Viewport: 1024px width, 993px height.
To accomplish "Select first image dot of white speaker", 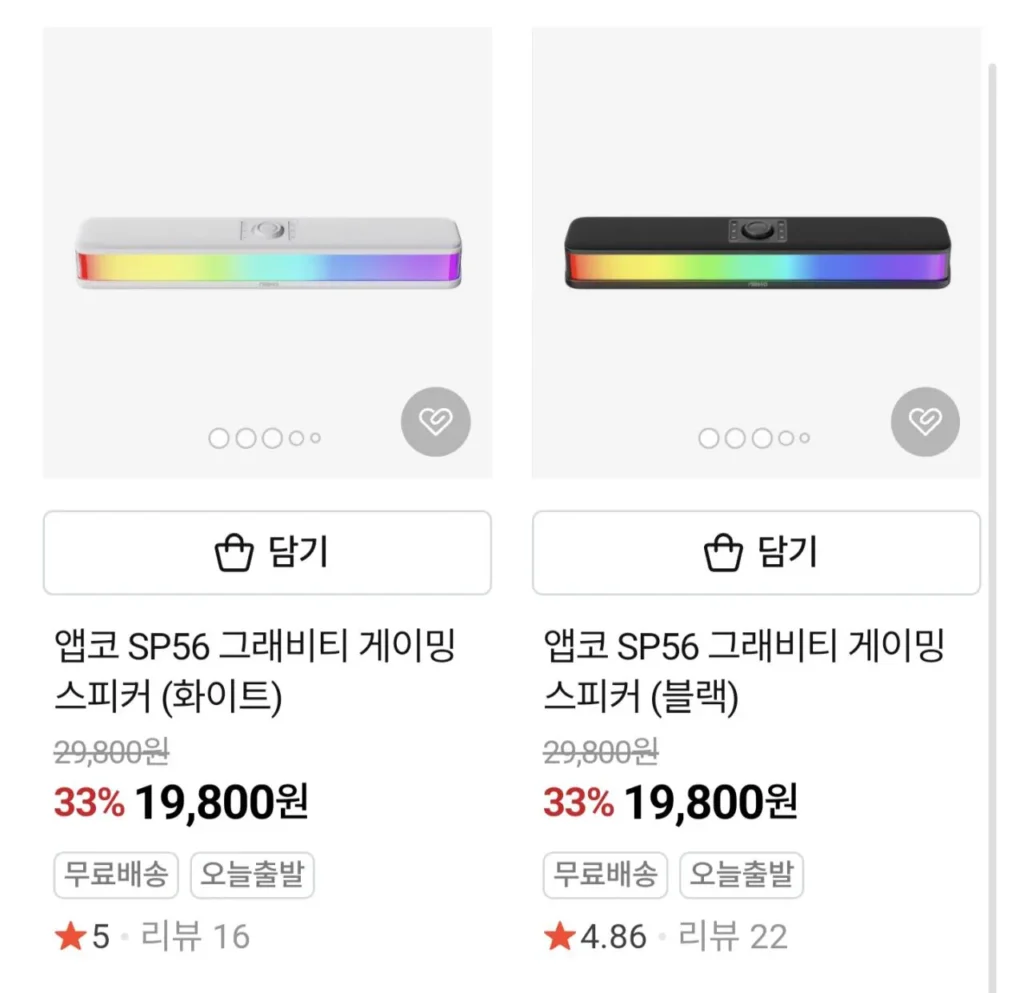I will click(218, 438).
